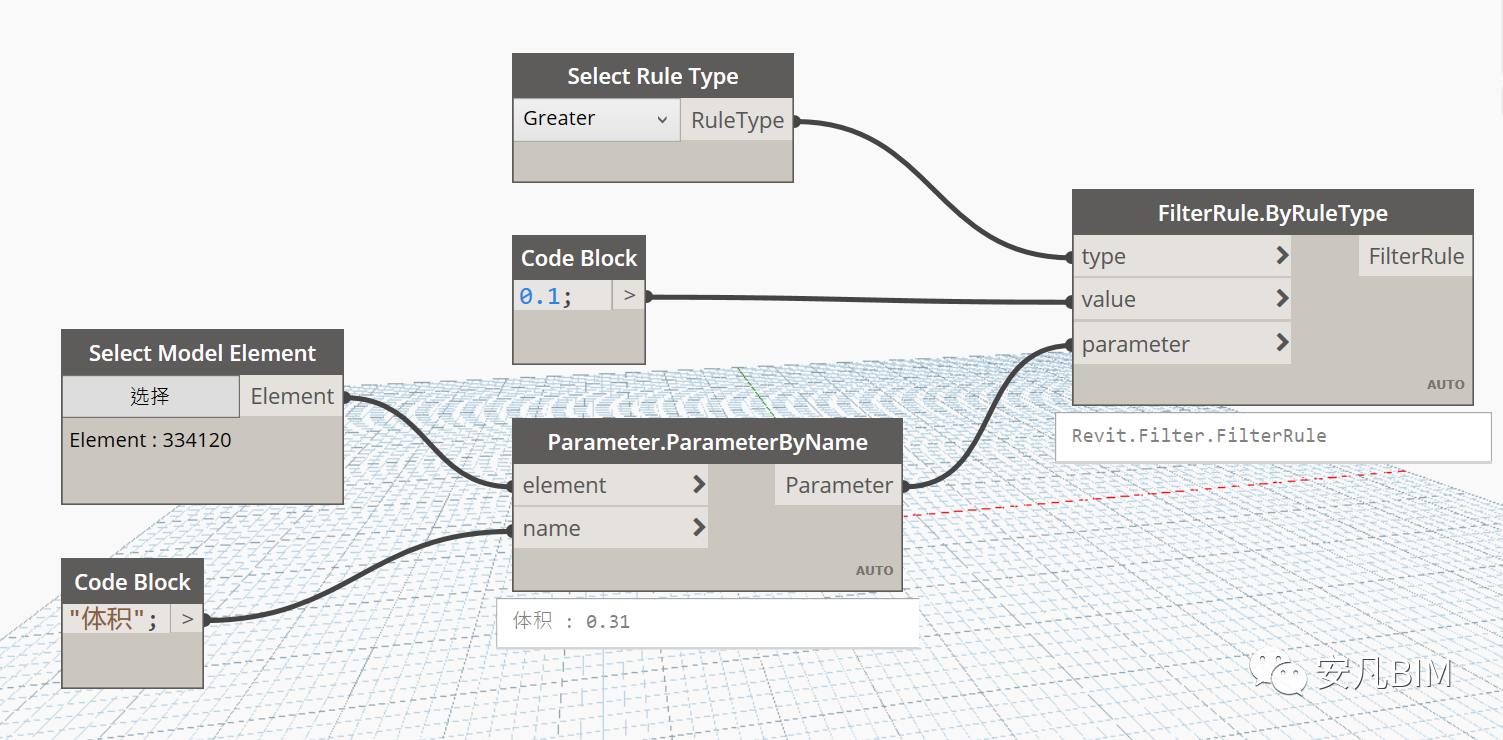Open the Greater rule type dropdown

coord(596,119)
